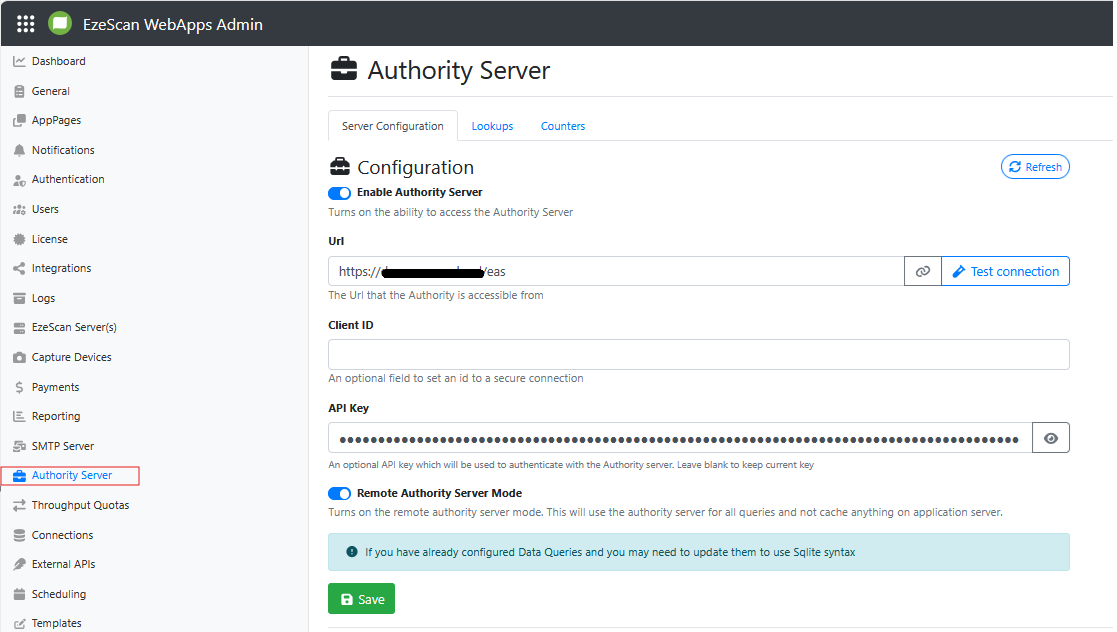Open AppPages link in sidebar

[x=56, y=120]
